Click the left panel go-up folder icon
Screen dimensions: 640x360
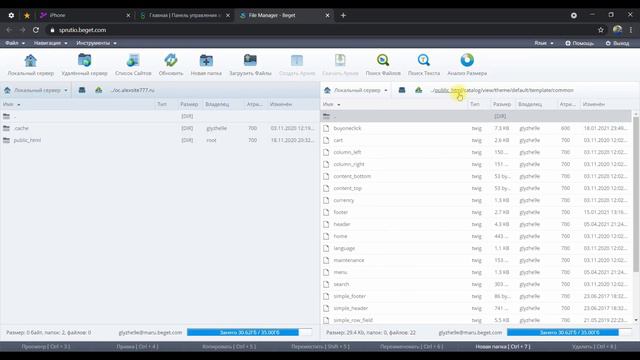99,90
